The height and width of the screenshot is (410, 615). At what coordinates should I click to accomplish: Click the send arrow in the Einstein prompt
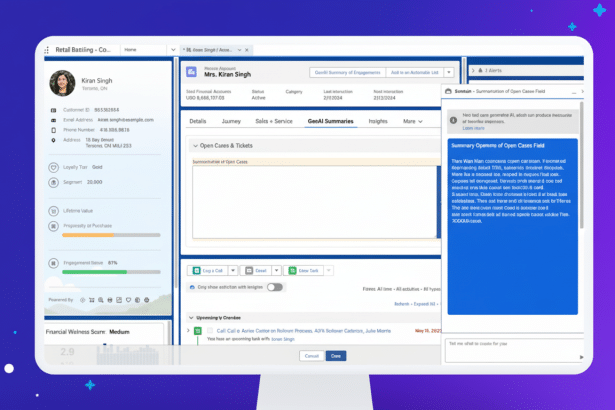(x=581, y=357)
